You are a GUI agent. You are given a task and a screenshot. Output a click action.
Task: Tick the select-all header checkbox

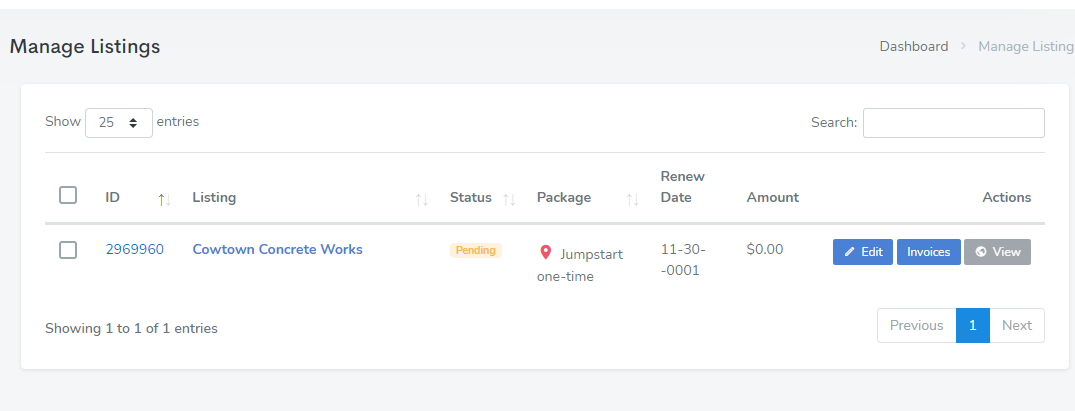point(68,196)
